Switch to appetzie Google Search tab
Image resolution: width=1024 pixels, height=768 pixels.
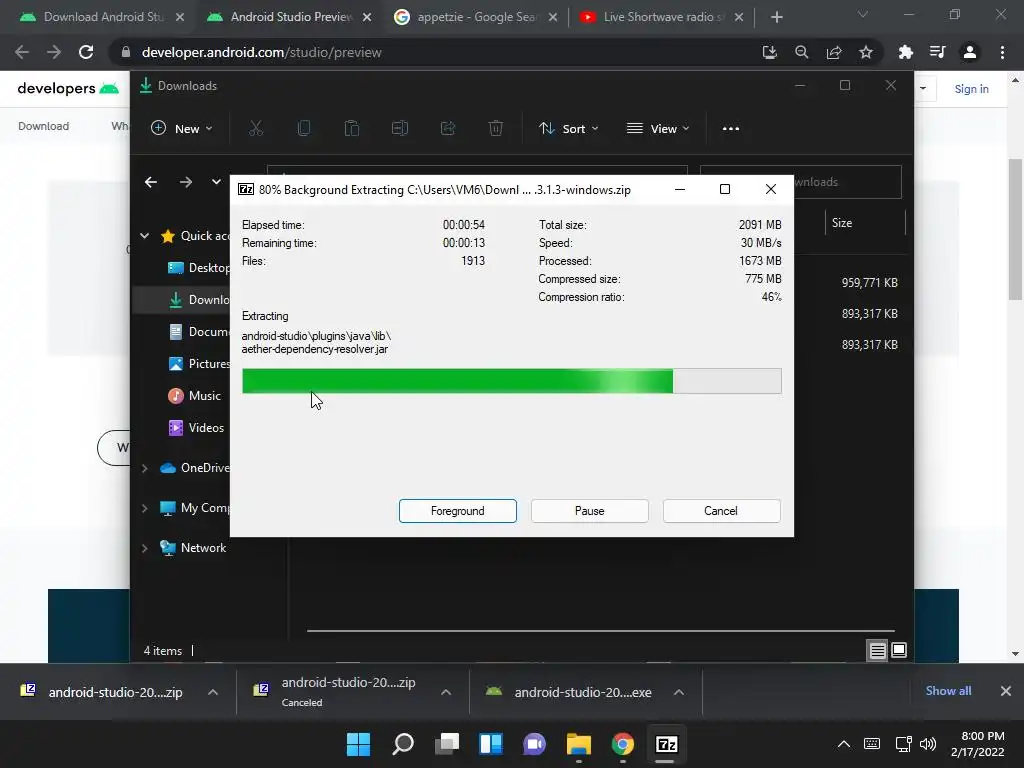pyautogui.click(x=477, y=17)
